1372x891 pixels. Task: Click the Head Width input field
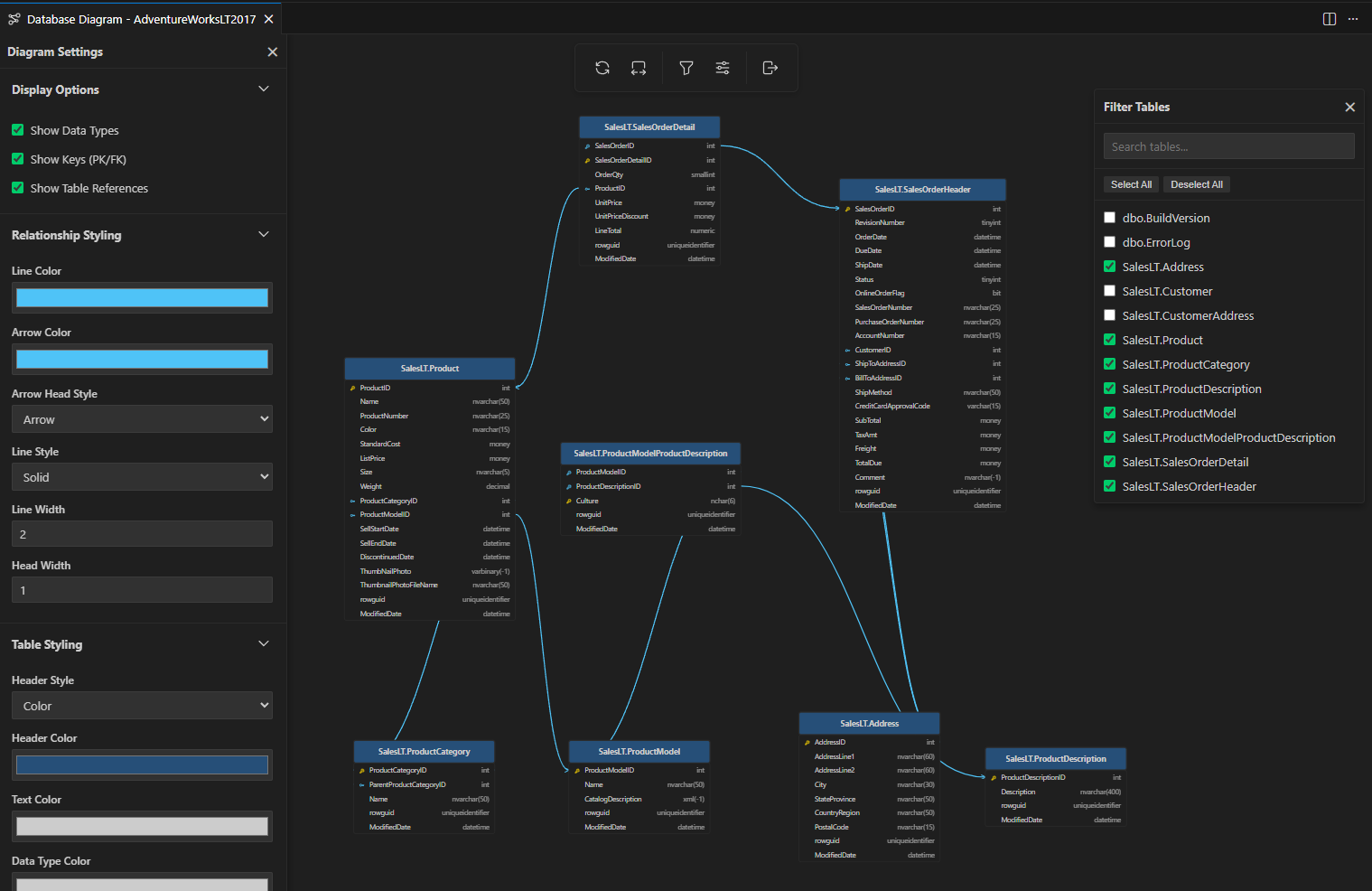[142, 590]
